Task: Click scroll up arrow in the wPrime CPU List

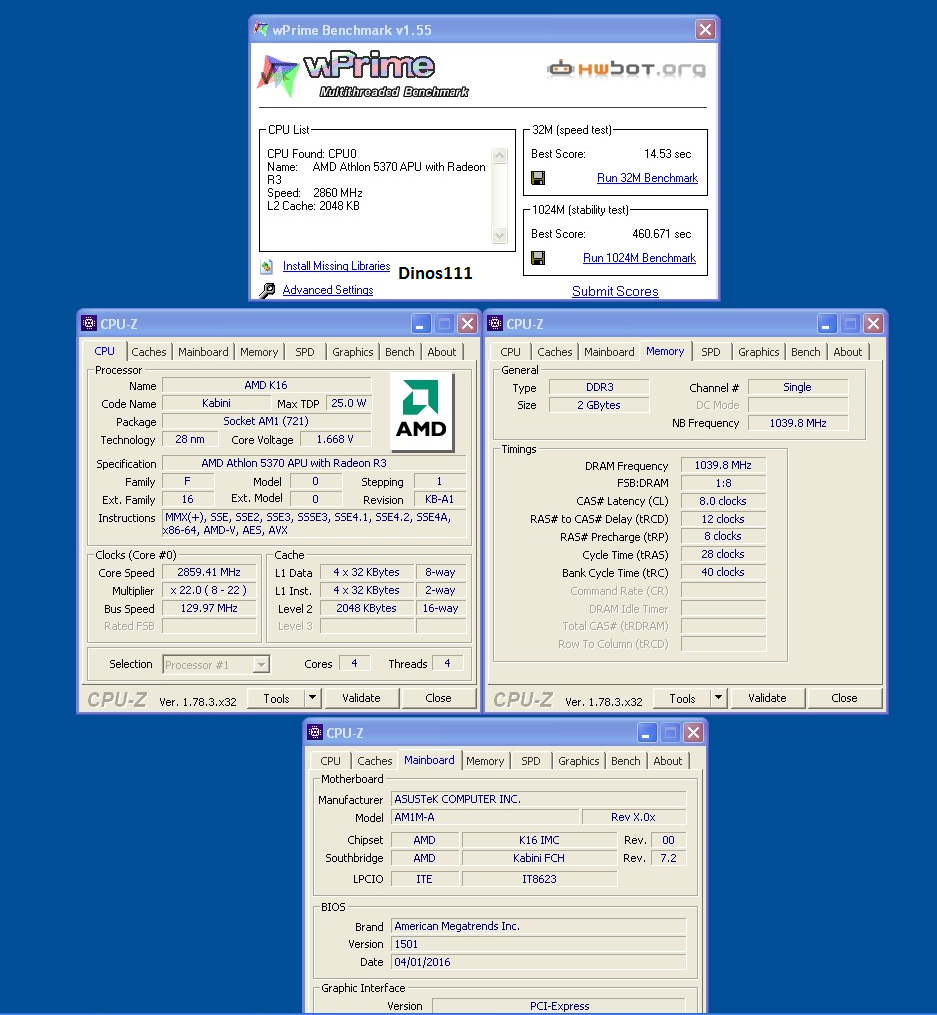Action: click(x=500, y=155)
